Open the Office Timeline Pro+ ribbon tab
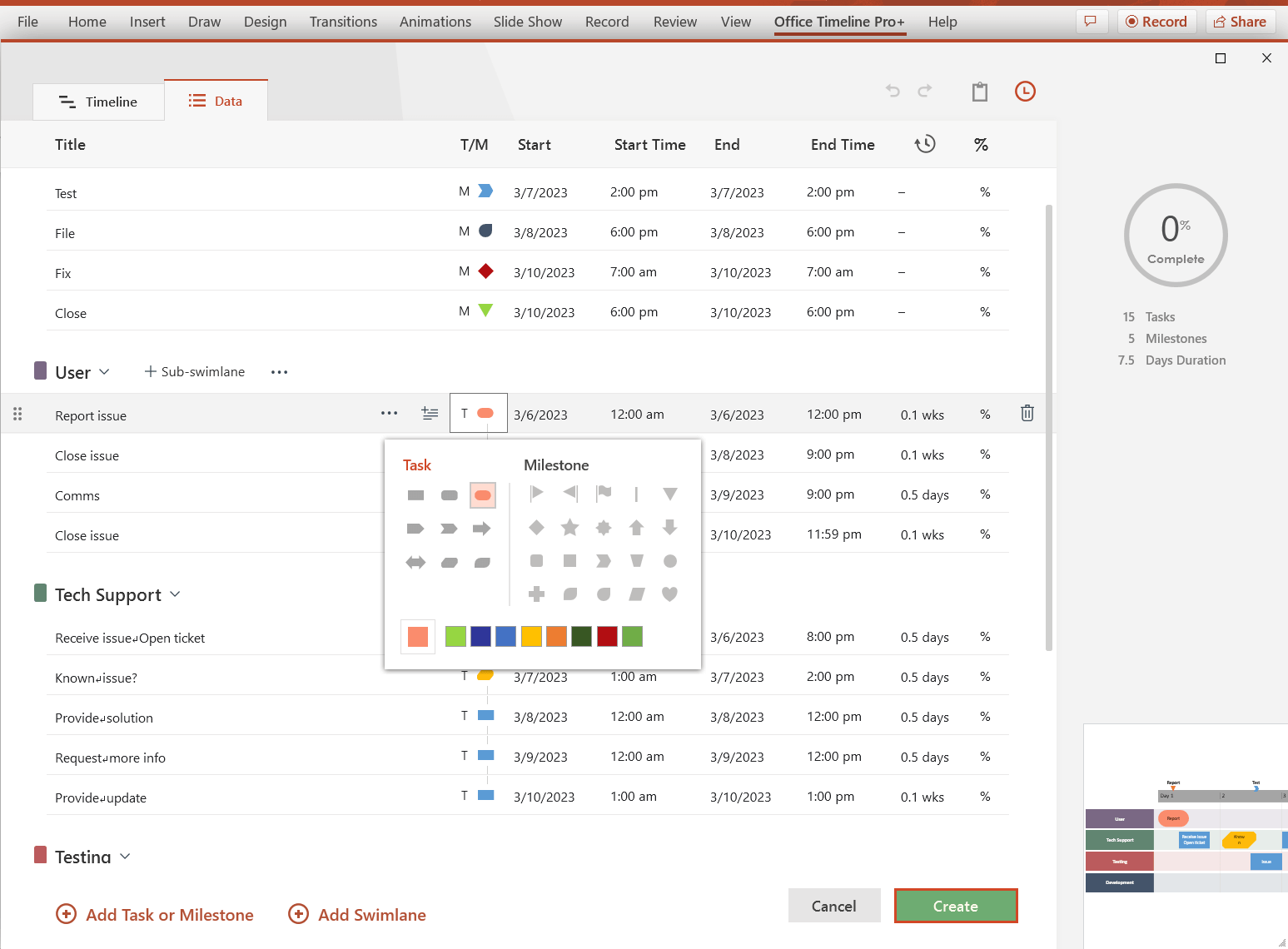This screenshot has width=1288, height=949. (x=839, y=22)
